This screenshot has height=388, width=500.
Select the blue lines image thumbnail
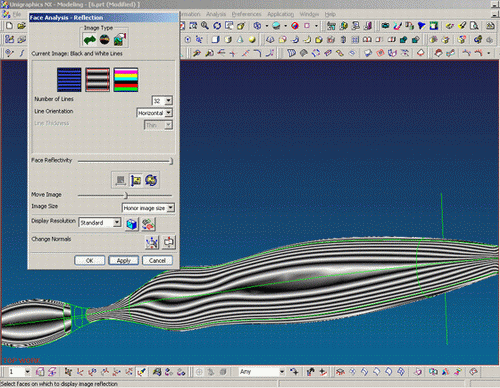[69, 80]
